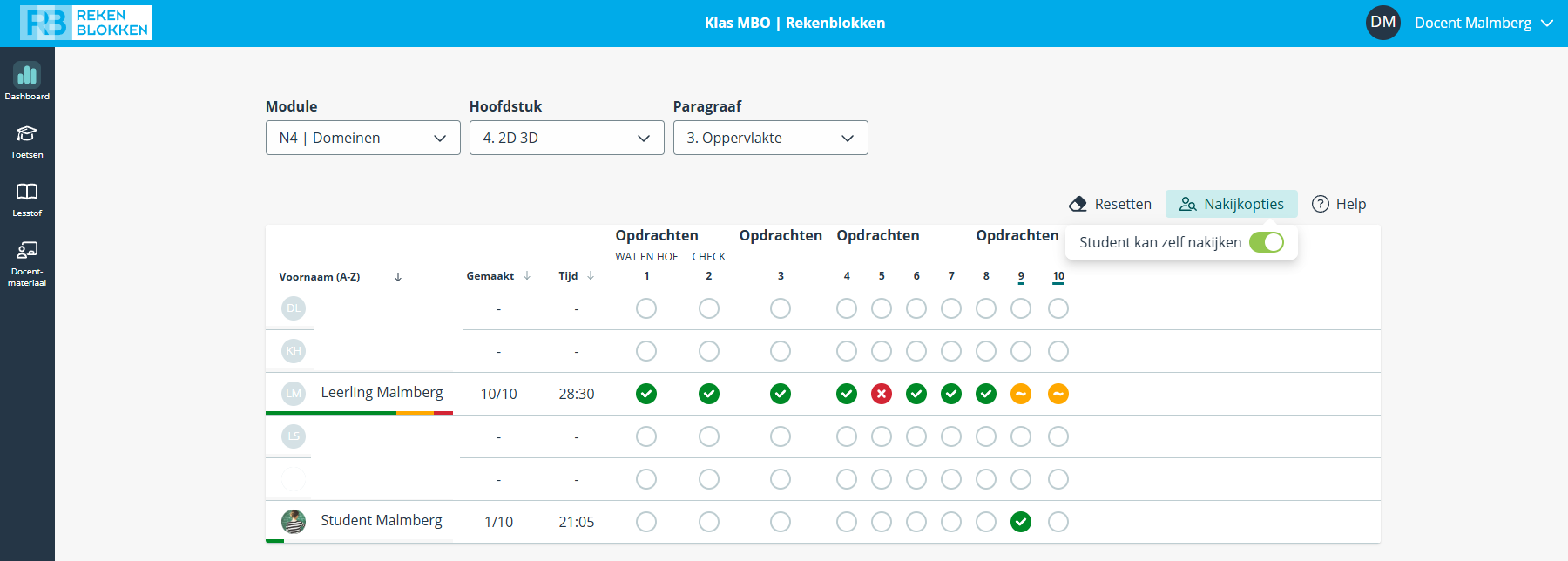
Task: Click LS row empty circle for opdracht 2
Action: 709,436
